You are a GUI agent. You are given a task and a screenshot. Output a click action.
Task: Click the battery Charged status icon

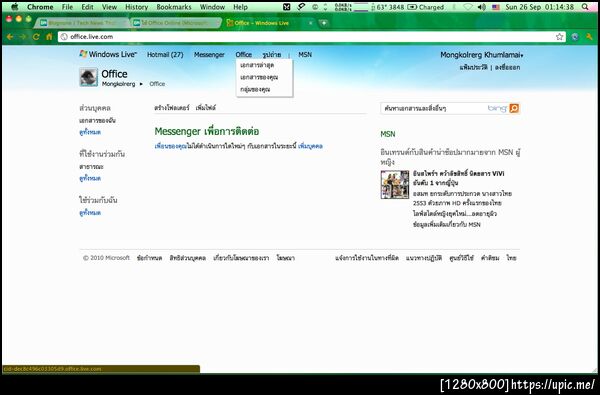click(x=425, y=7)
